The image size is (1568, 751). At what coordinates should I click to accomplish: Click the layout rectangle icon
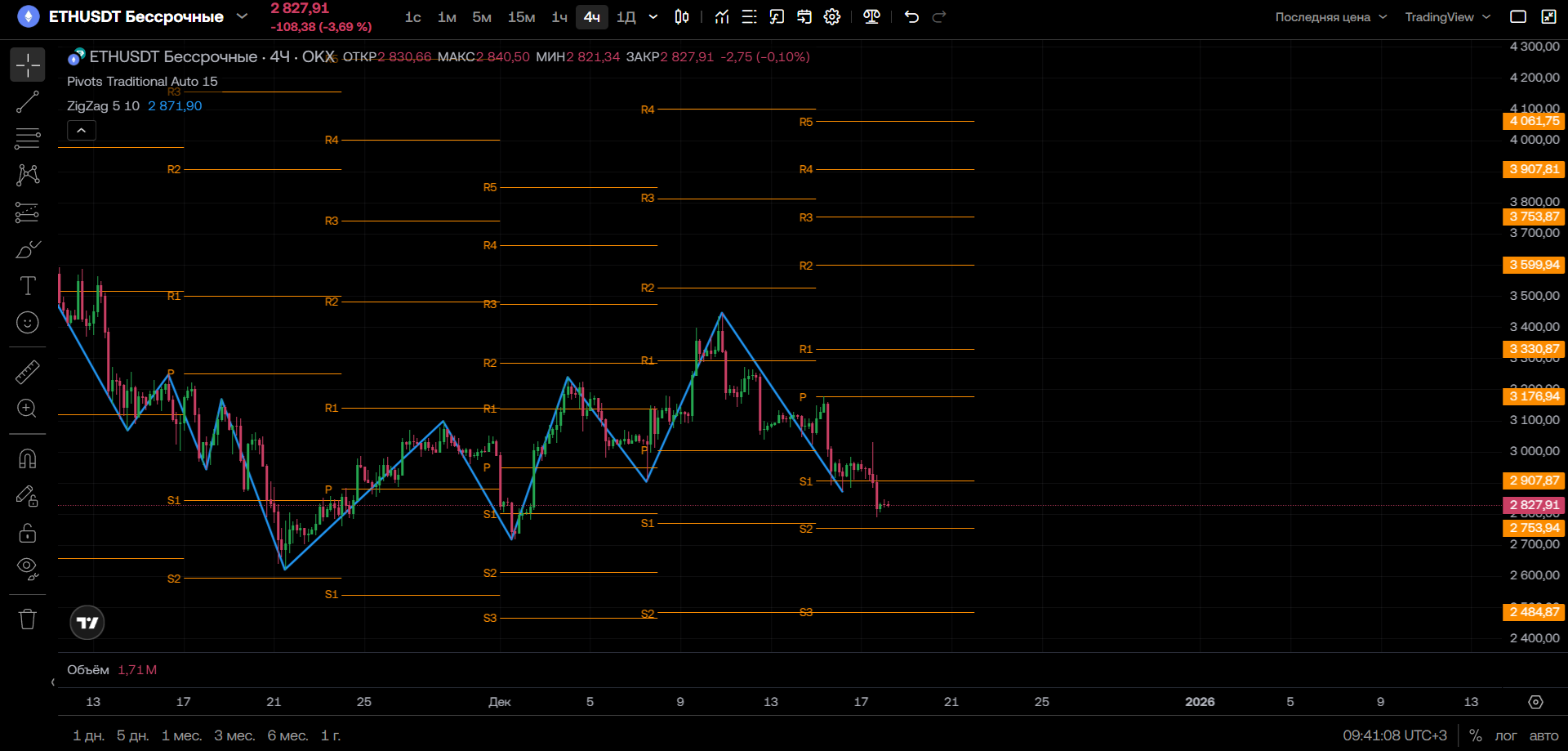point(1518,17)
